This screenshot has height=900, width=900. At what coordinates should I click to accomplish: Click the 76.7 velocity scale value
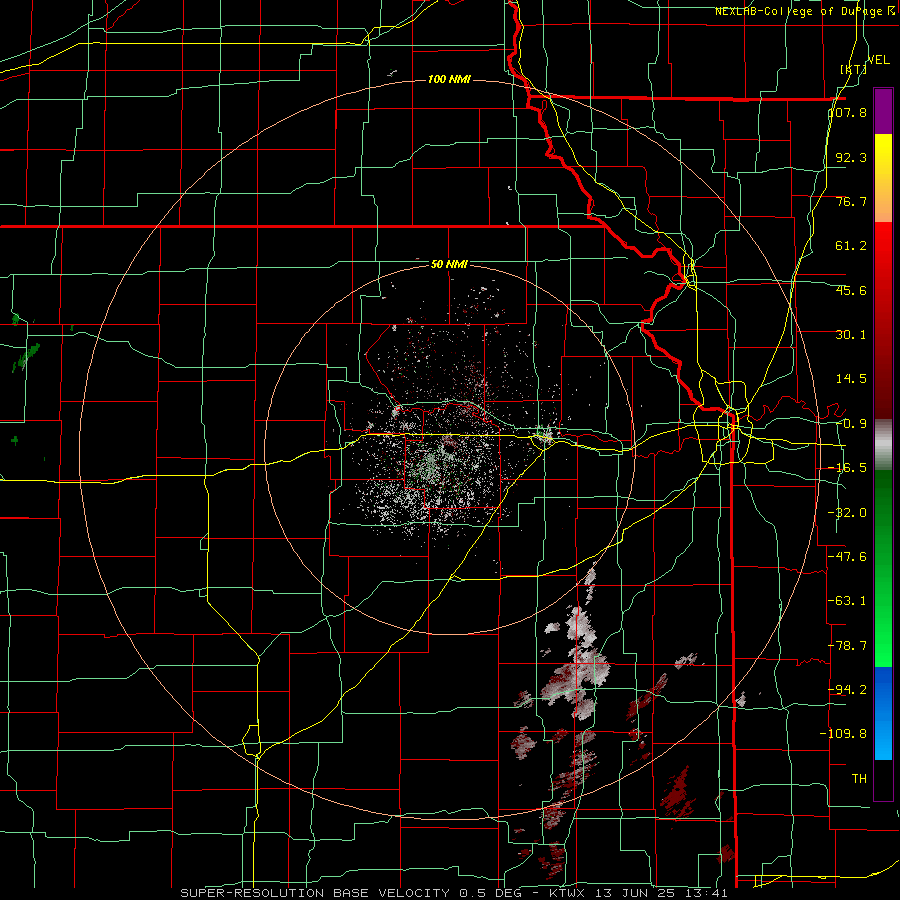click(851, 201)
